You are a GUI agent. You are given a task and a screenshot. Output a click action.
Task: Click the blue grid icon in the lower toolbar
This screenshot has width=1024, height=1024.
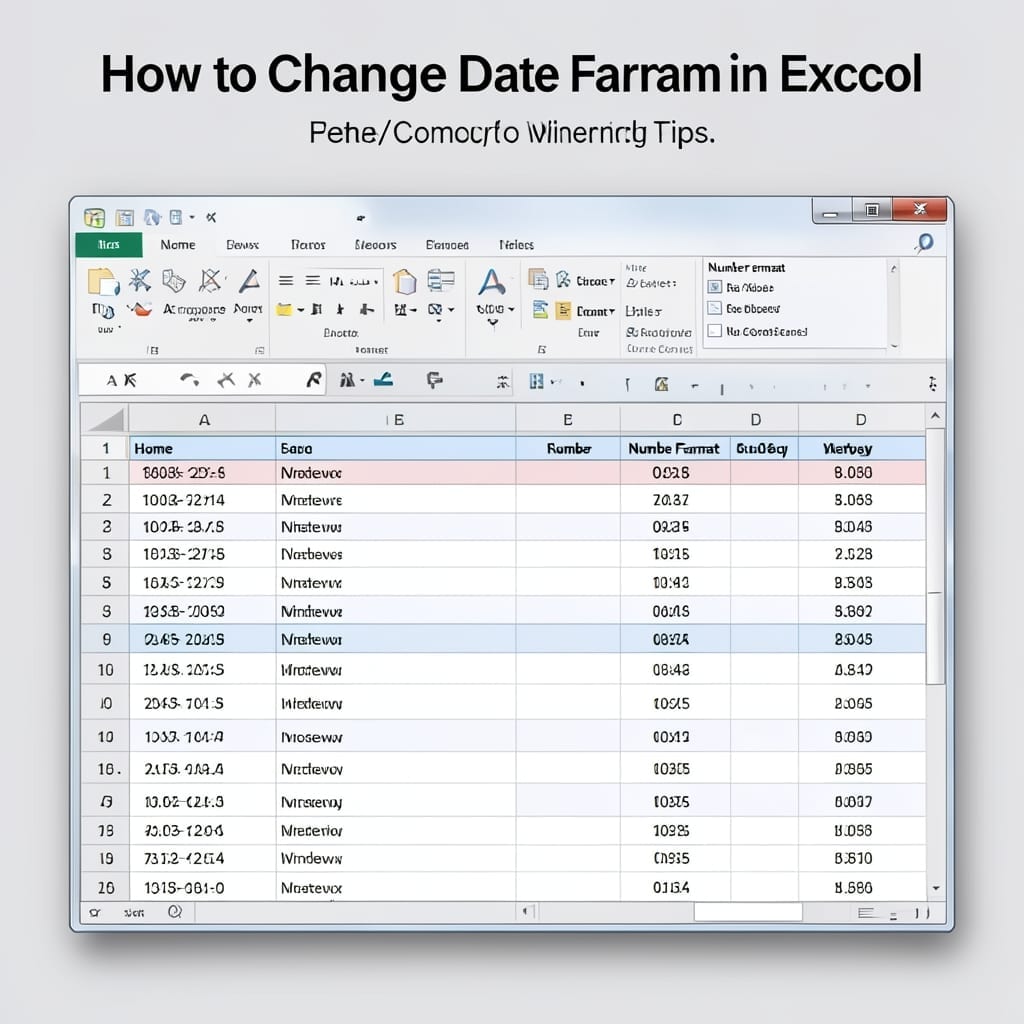536,381
